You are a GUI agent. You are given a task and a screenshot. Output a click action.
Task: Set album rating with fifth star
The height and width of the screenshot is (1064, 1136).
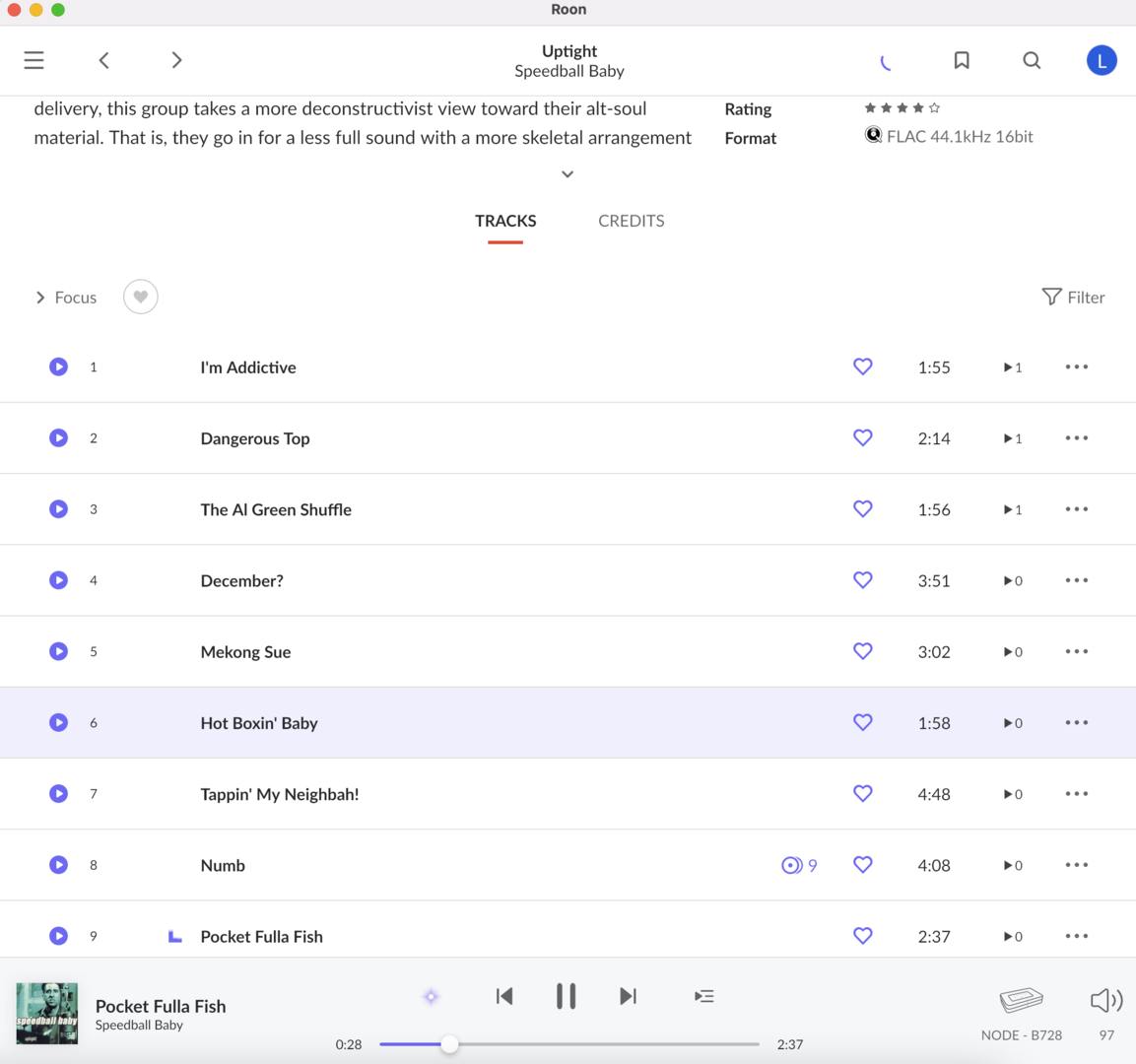[x=935, y=108]
